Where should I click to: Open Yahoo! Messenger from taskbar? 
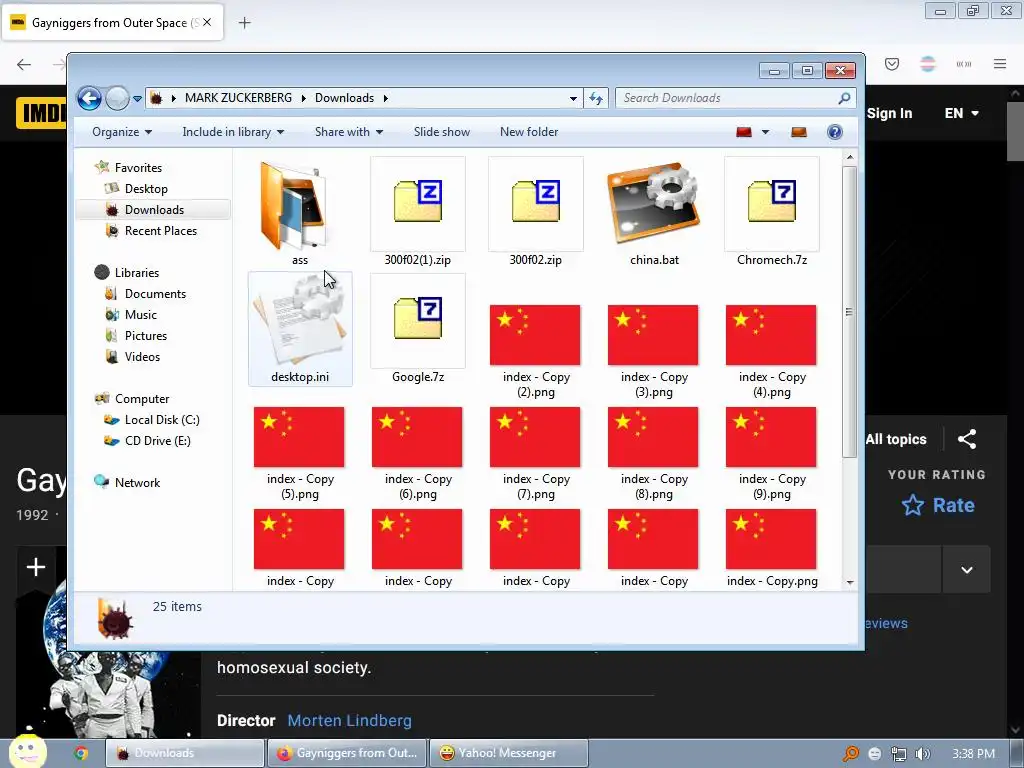tap(509, 753)
